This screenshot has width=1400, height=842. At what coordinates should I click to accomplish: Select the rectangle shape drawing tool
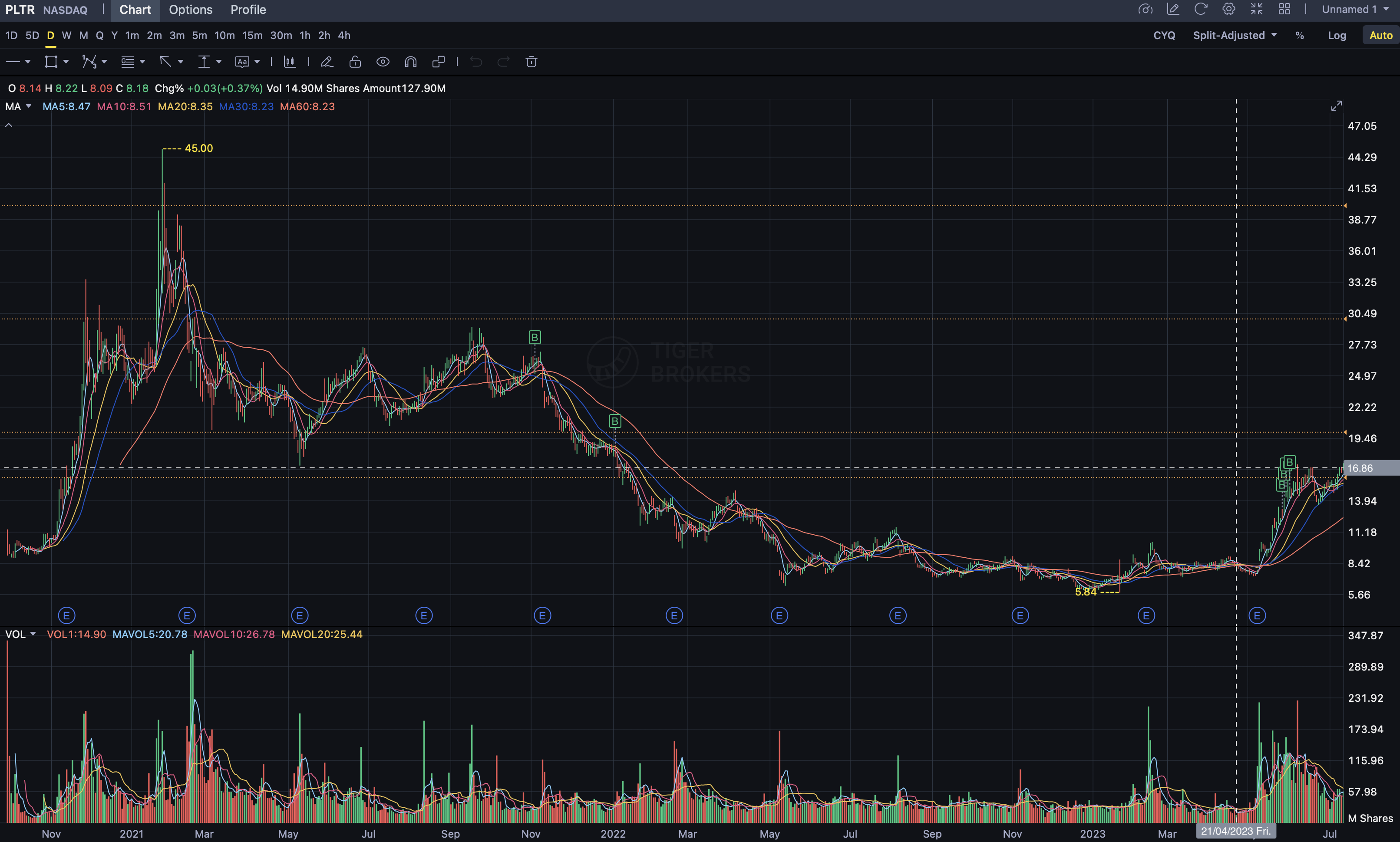(51, 62)
